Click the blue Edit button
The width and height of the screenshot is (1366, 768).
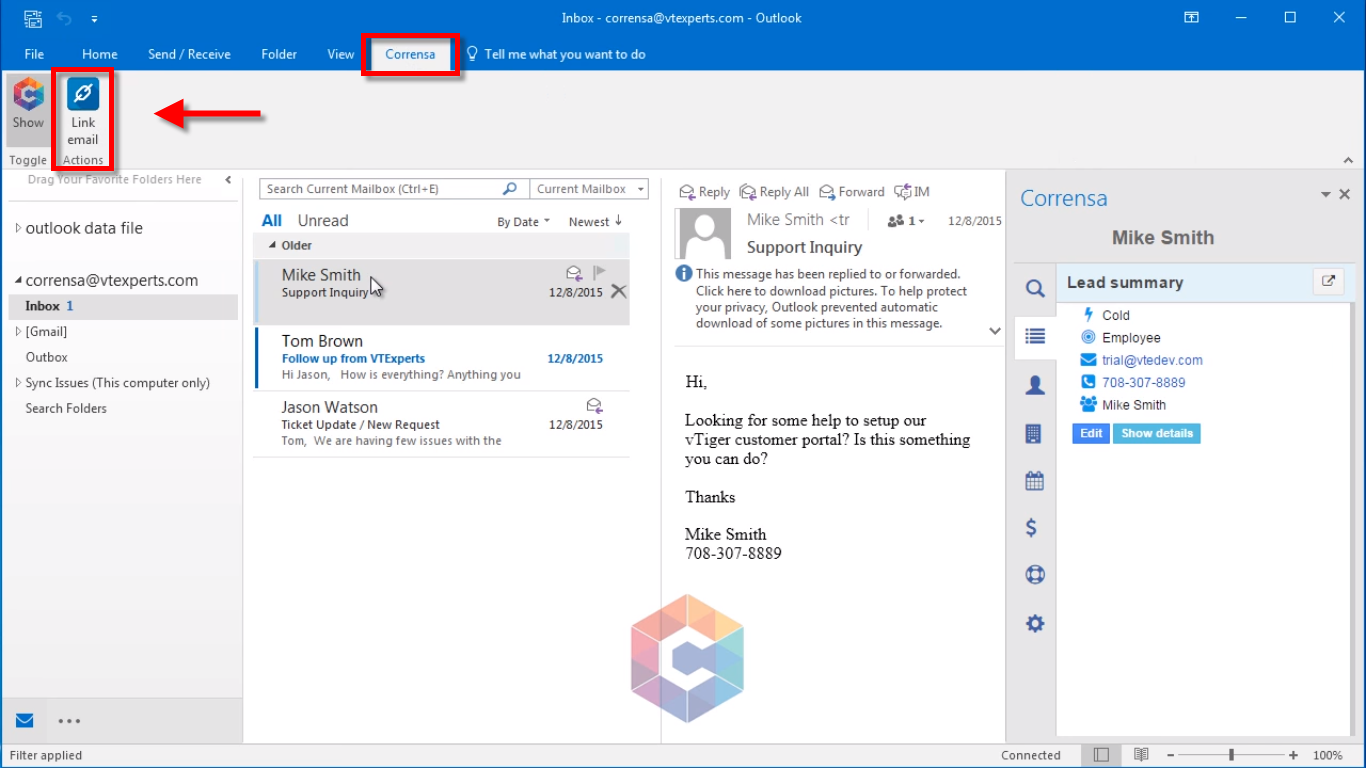(1091, 433)
